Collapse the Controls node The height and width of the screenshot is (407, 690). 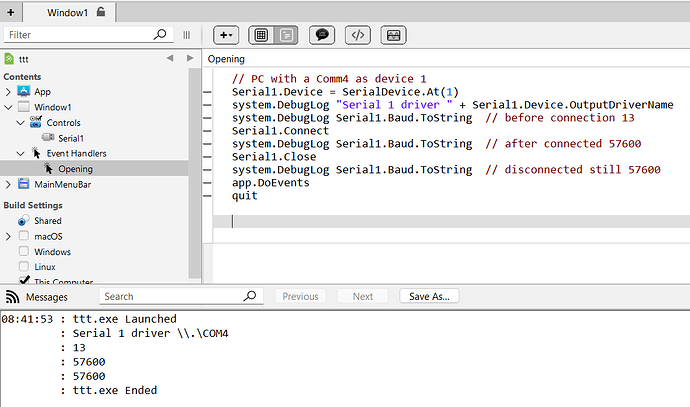[20, 123]
